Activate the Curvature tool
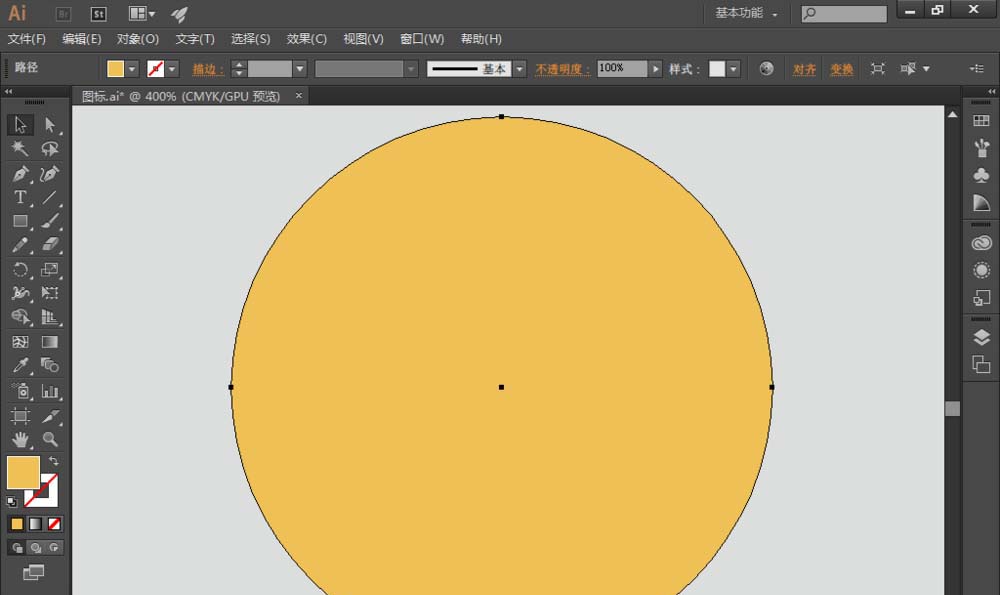The image size is (1000, 595). 50,173
